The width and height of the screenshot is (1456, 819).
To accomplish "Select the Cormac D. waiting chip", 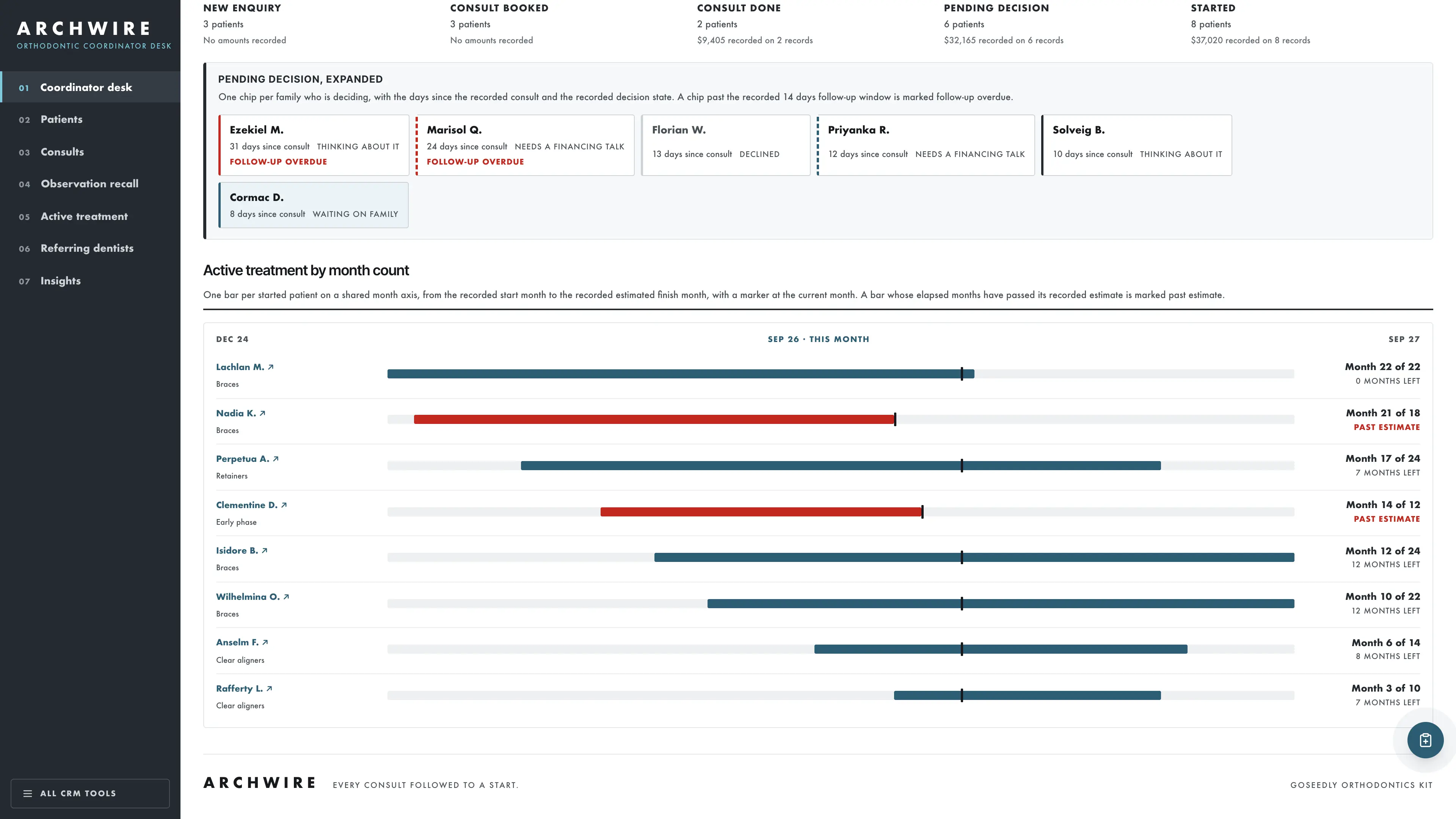I will (x=314, y=205).
